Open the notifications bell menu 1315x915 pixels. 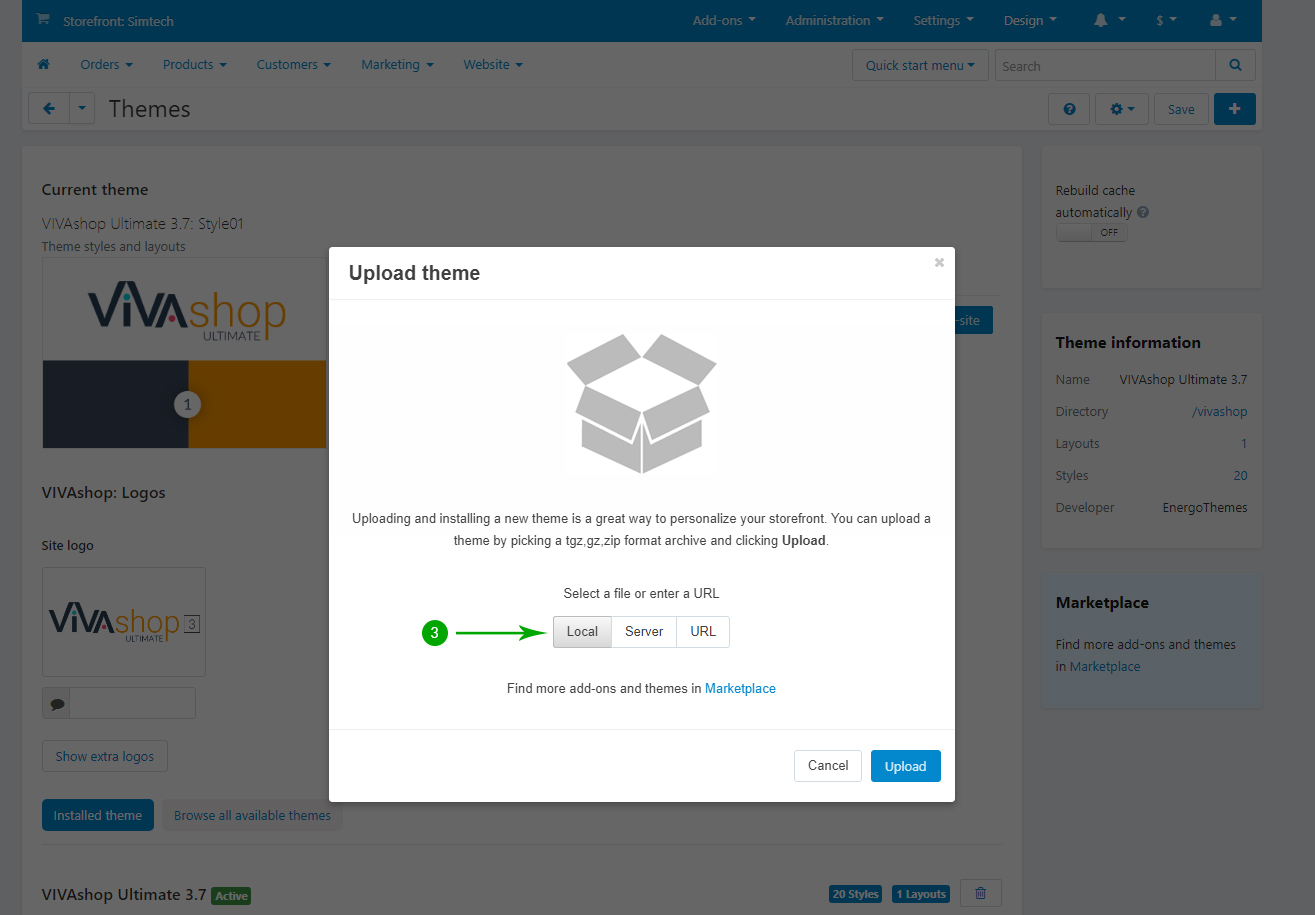click(x=1109, y=20)
